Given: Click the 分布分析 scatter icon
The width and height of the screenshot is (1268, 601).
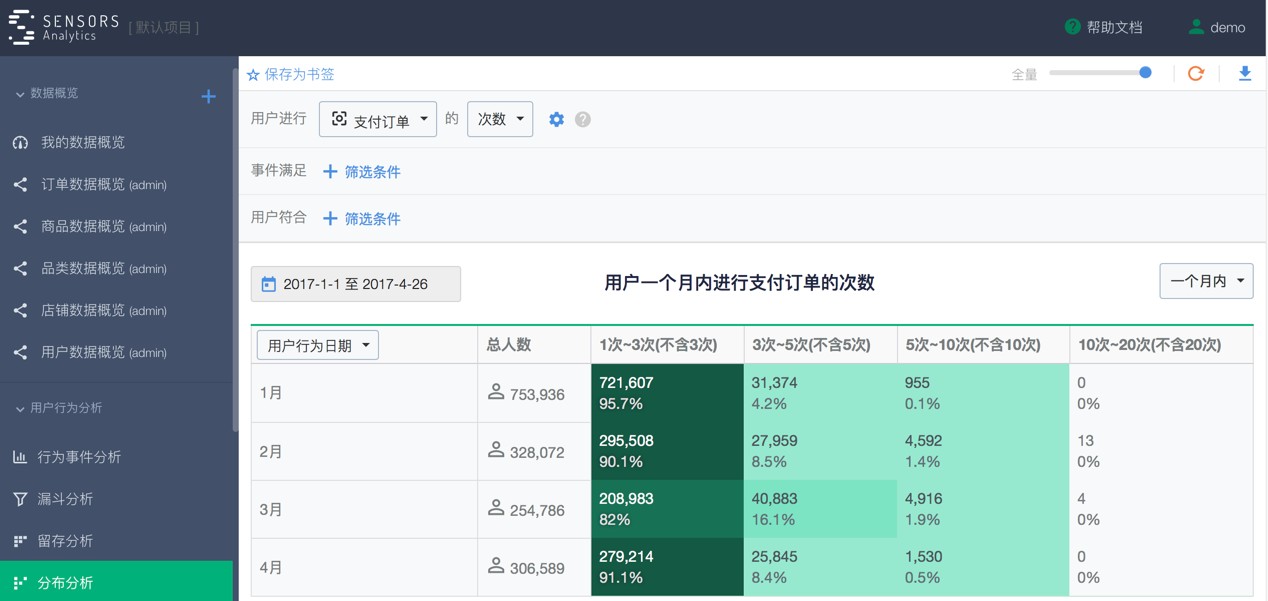Looking at the screenshot, I should pos(20,583).
